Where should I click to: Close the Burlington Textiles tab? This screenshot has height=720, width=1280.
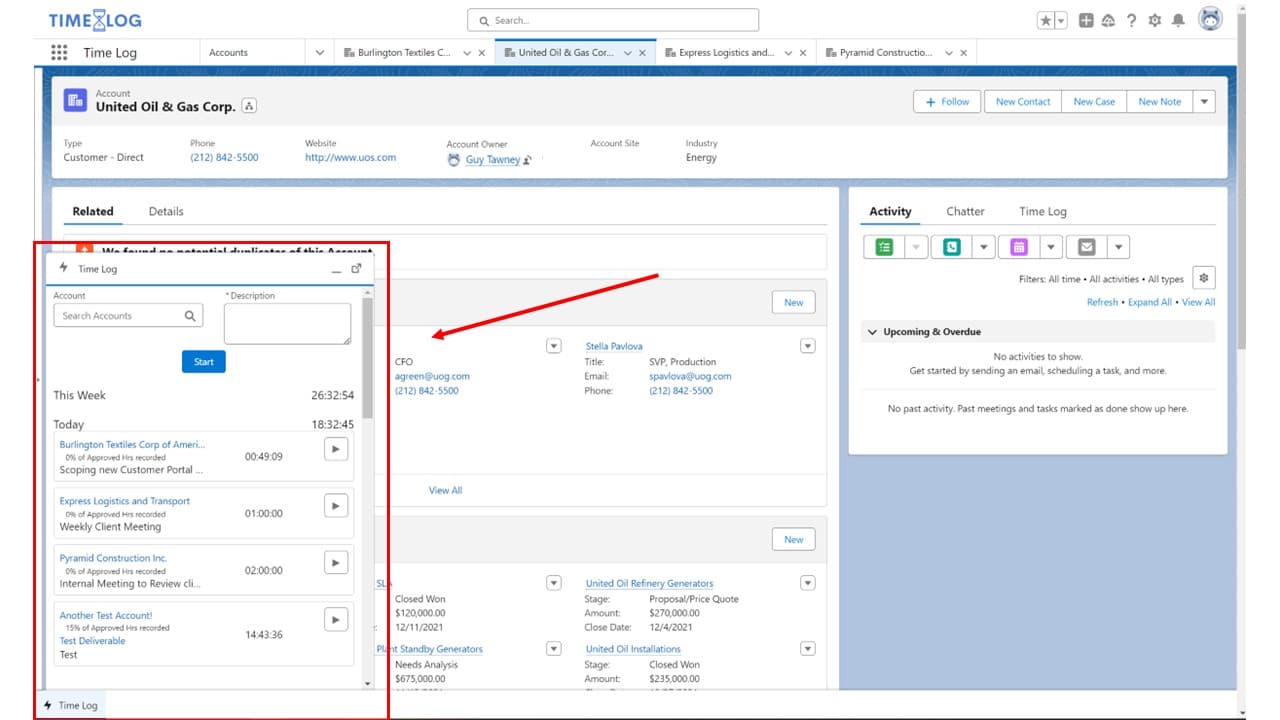[x=482, y=53]
